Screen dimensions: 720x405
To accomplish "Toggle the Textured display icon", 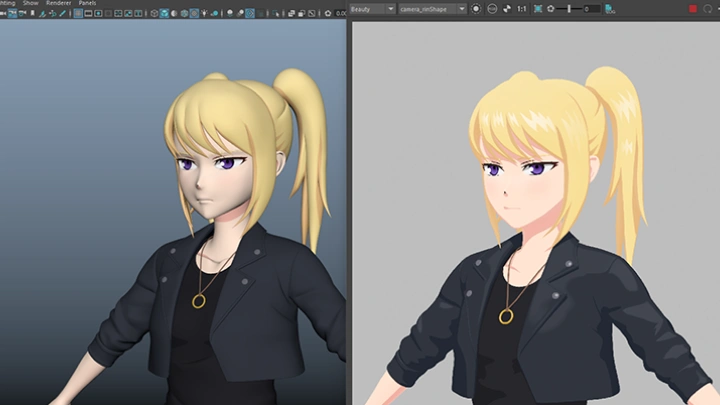I will click(x=194, y=13).
